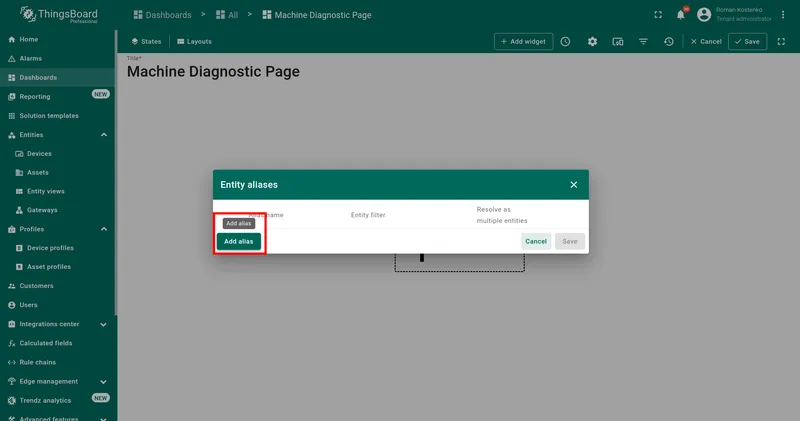Go to Dashboards breadcrumb

click(x=162, y=15)
